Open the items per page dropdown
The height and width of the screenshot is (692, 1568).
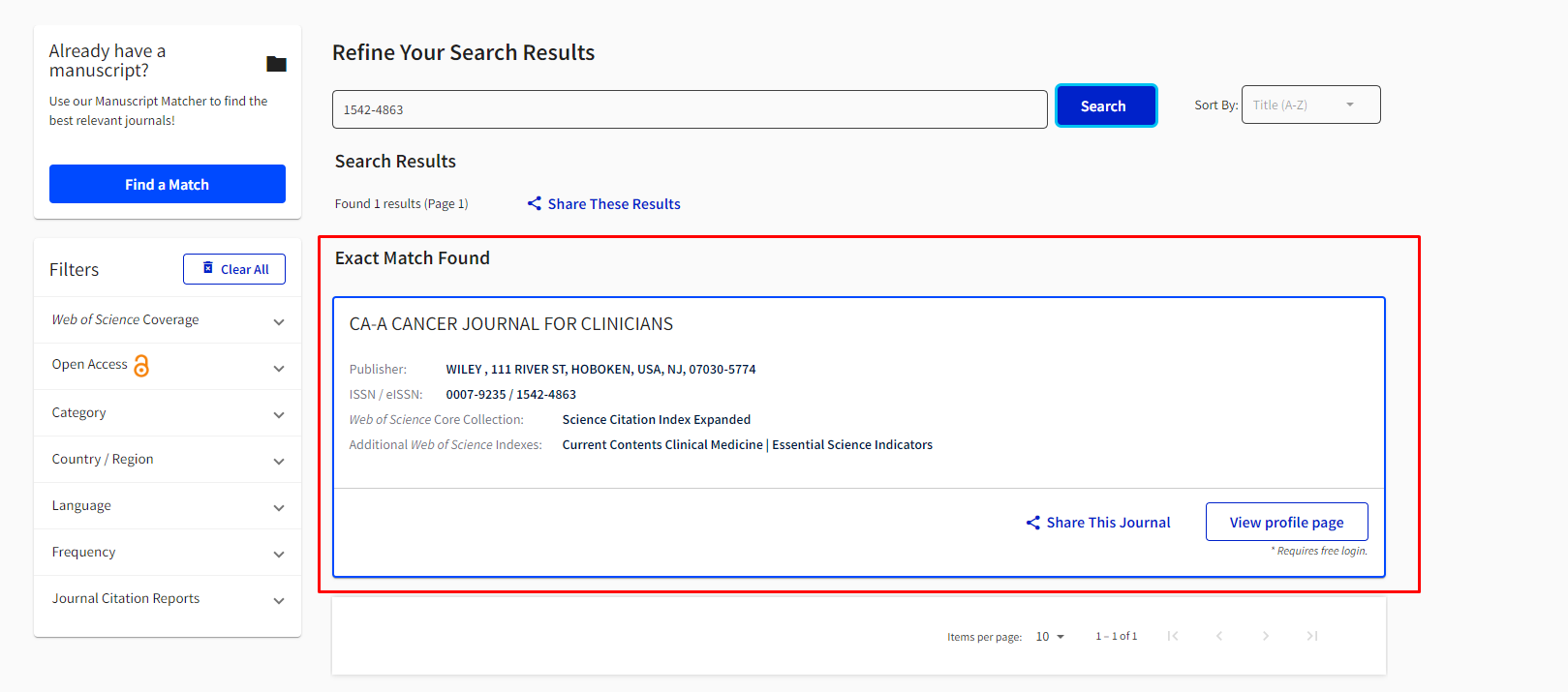click(x=1050, y=637)
